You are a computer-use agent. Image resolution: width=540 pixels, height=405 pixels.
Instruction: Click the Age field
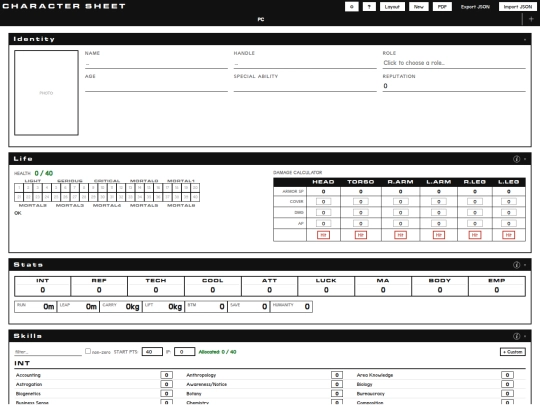pyautogui.click(x=156, y=86)
